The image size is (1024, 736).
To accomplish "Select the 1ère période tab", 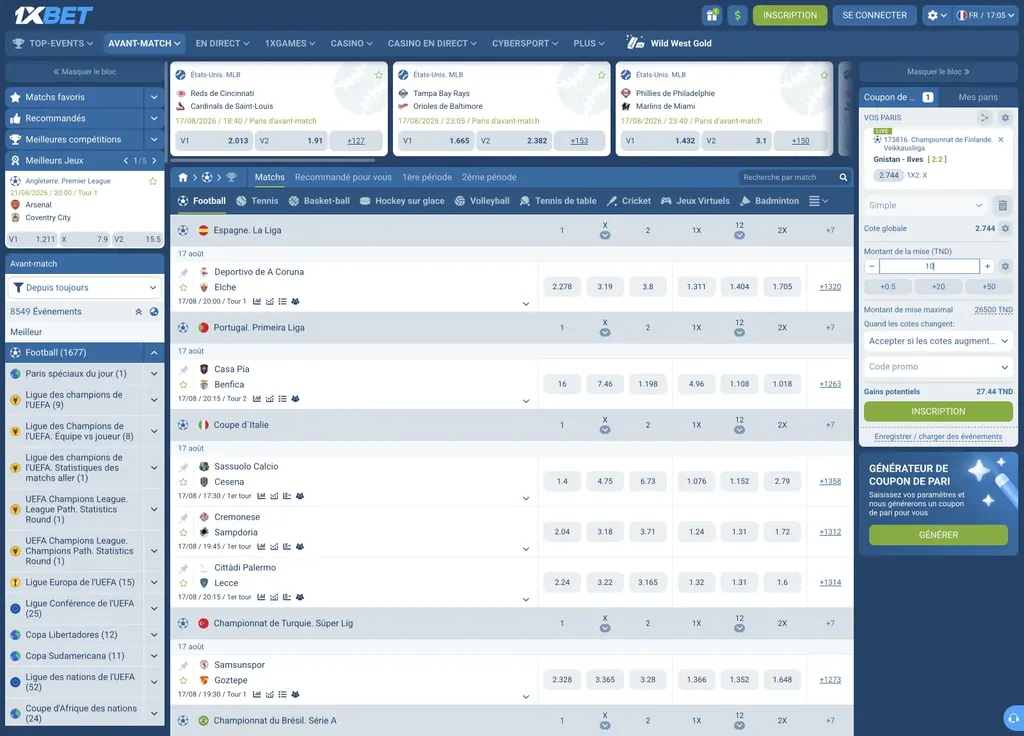I will tap(427, 177).
